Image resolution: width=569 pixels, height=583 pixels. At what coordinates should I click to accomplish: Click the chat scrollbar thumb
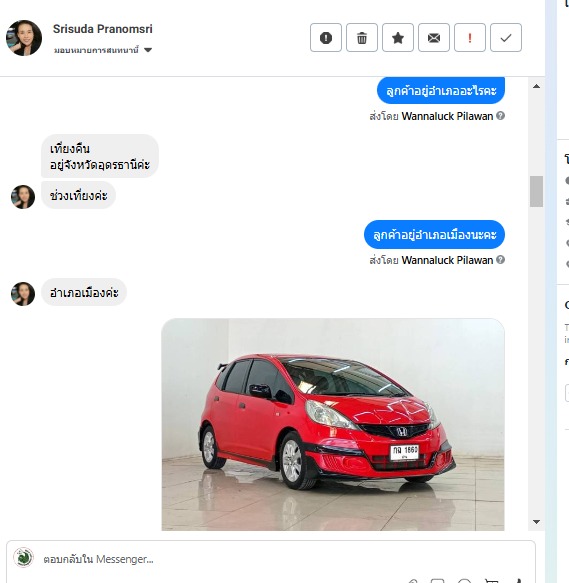coord(536,191)
